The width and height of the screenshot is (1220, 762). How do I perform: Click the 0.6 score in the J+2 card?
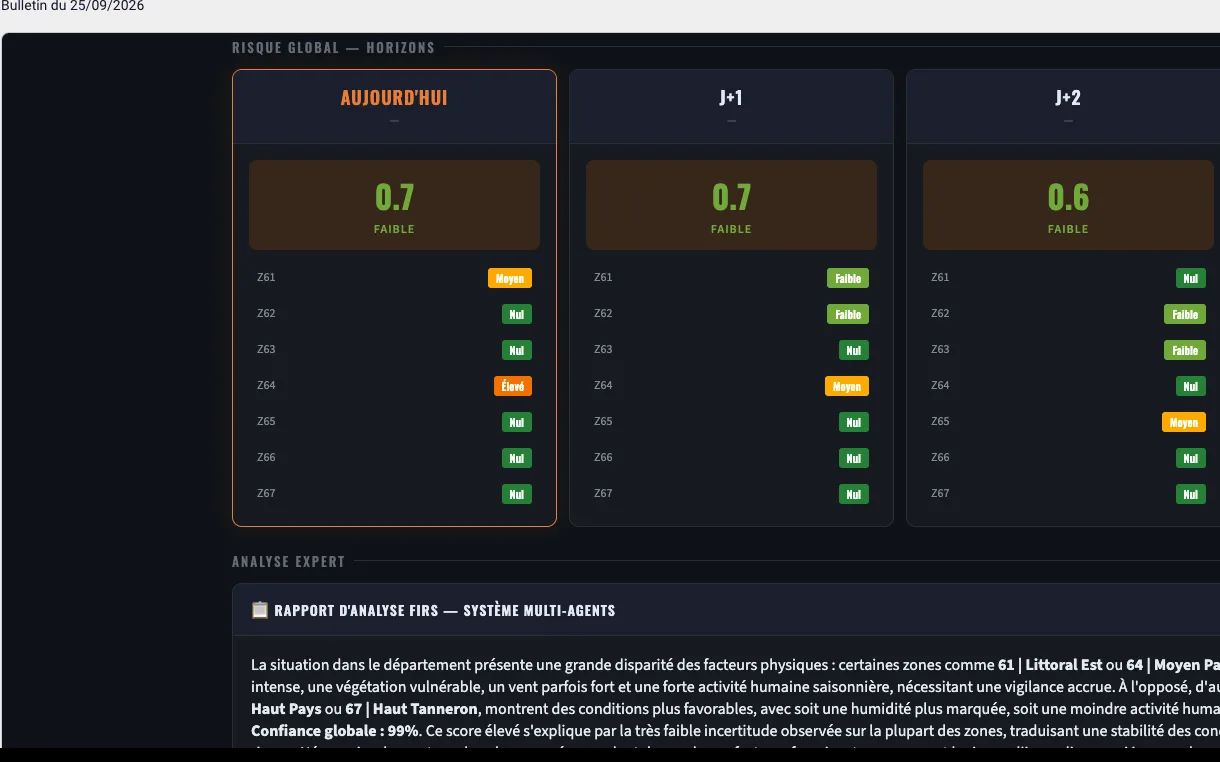[x=1068, y=197]
